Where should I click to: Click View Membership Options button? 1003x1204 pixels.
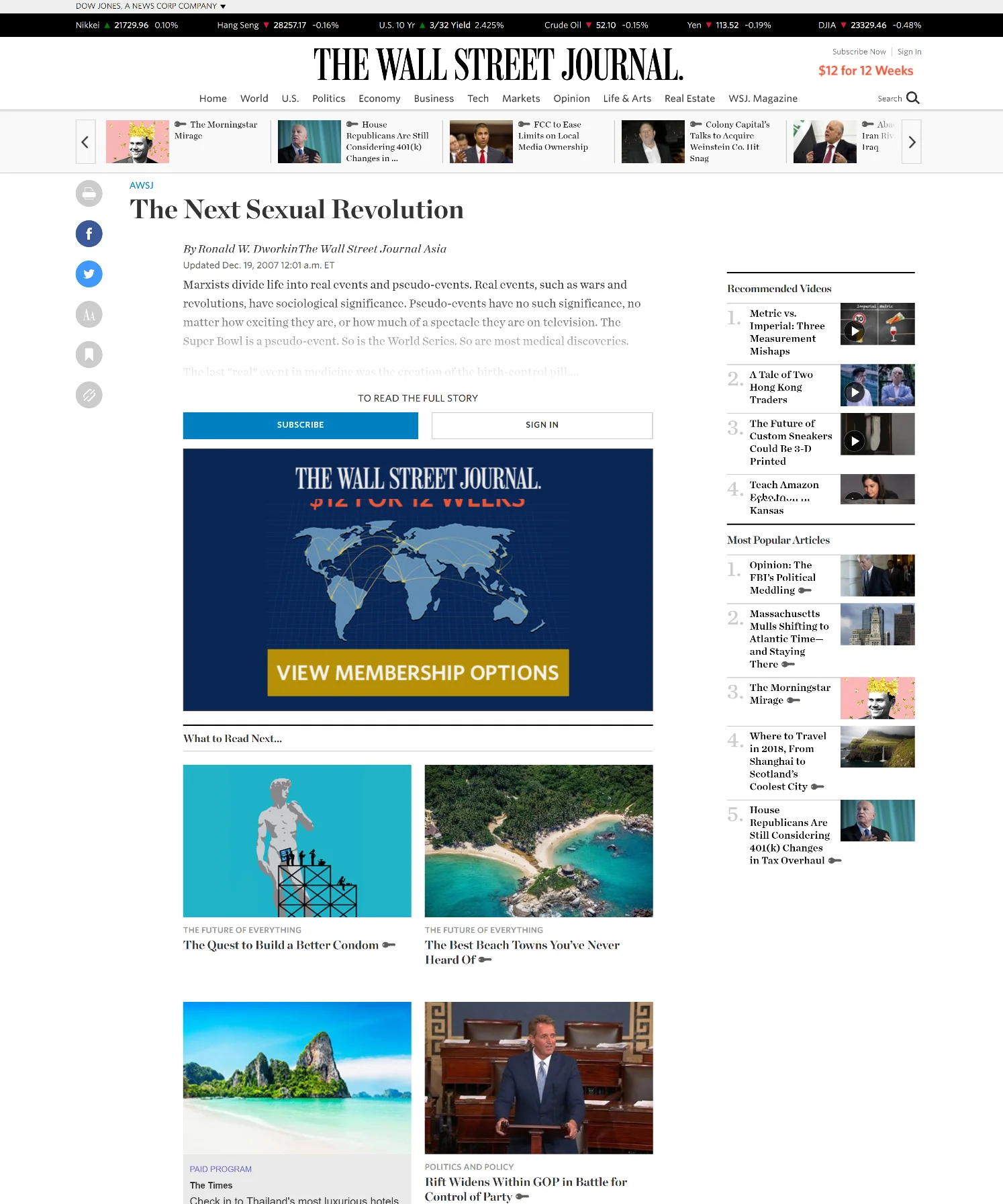coord(418,672)
